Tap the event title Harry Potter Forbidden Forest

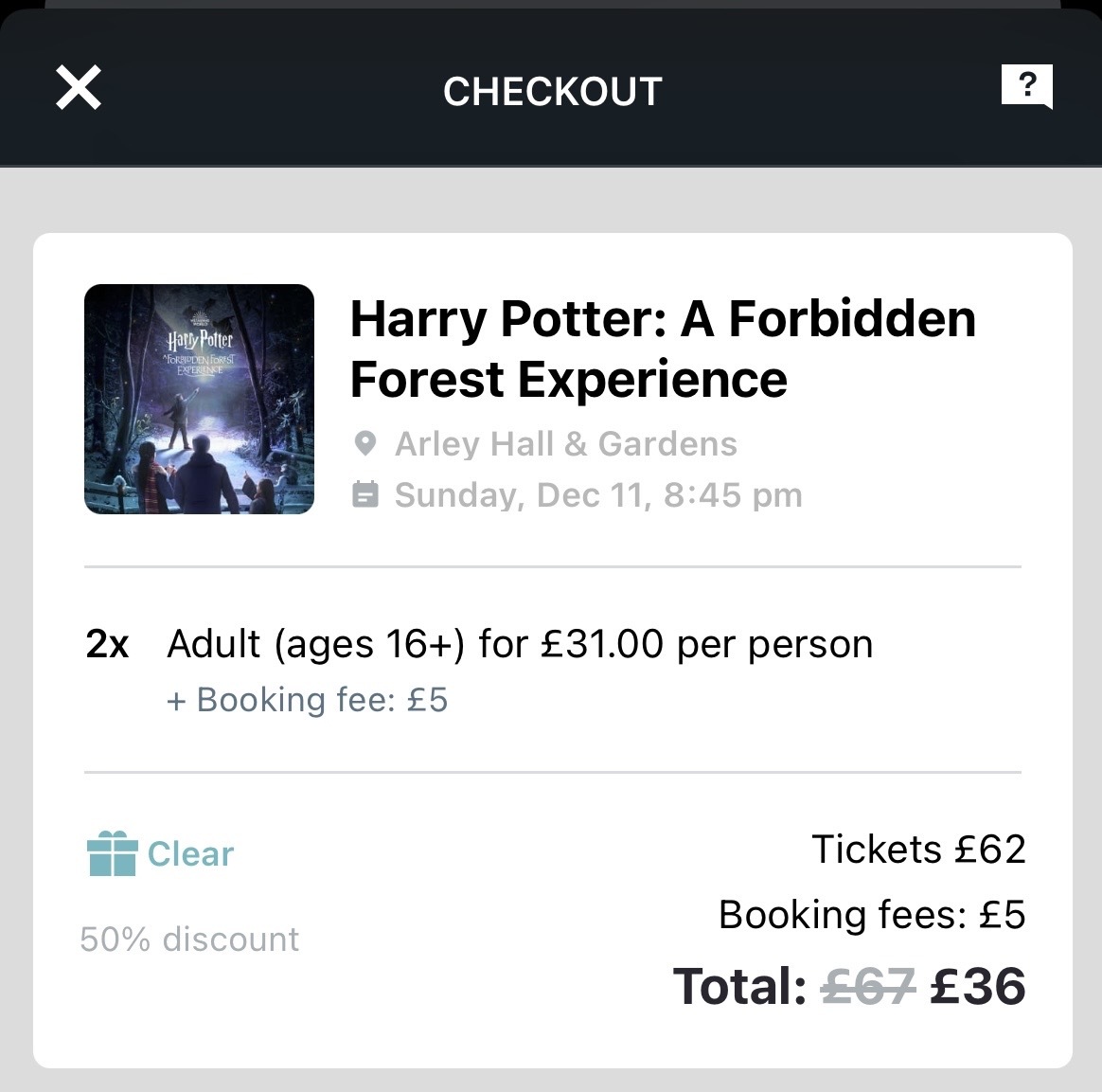(663, 349)
